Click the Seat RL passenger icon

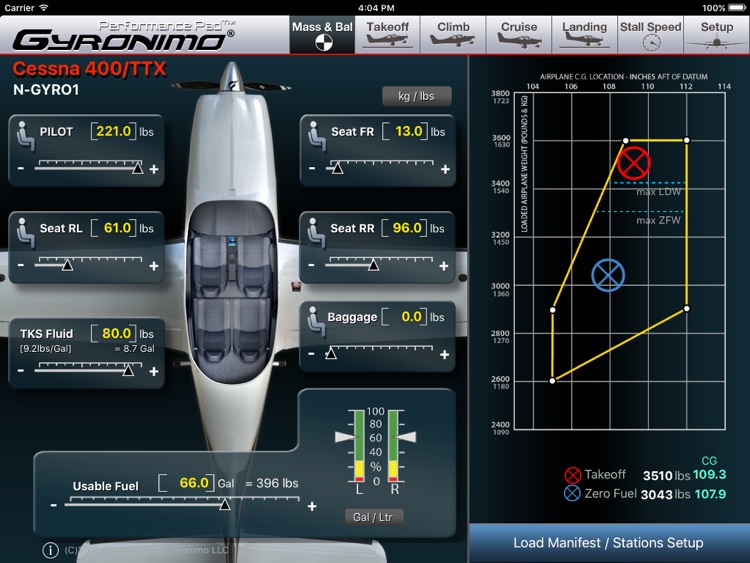pos(25,232)
